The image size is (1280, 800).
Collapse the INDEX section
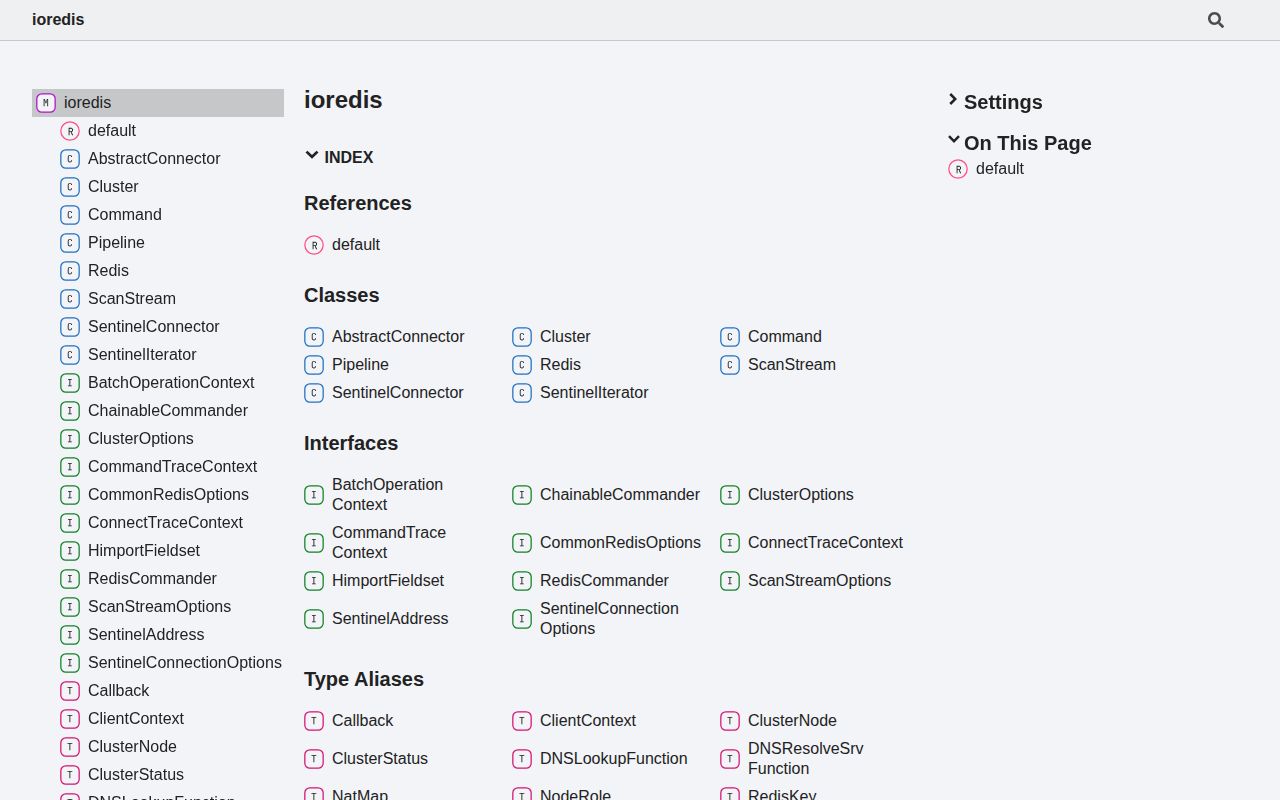coord(339,157)
